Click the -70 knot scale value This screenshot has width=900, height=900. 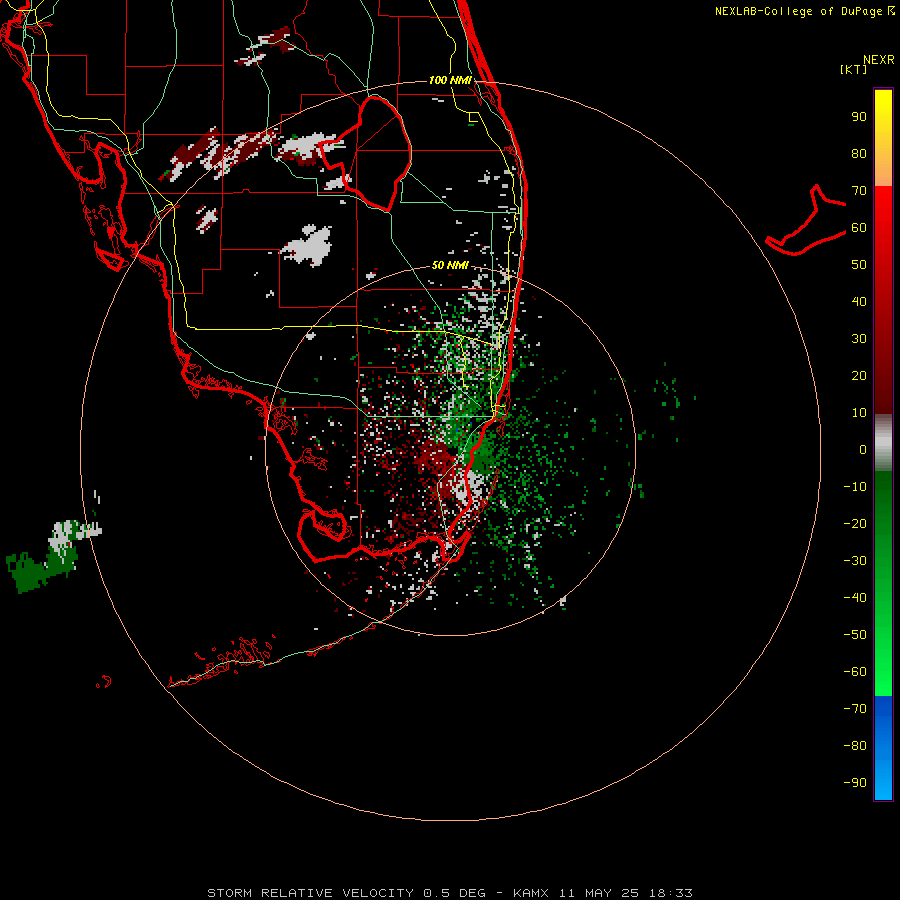tap(855, 709)
